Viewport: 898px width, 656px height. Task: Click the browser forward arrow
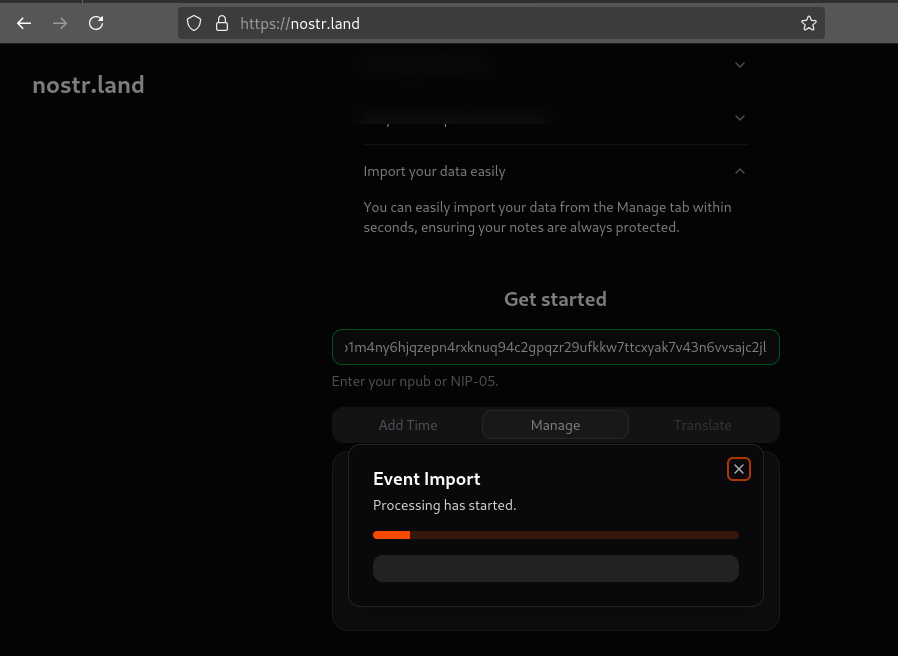pos(60,23)
